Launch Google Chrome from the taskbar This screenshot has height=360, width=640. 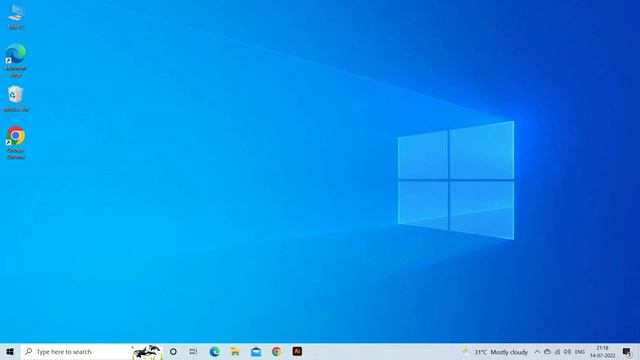tap(276, 351)
